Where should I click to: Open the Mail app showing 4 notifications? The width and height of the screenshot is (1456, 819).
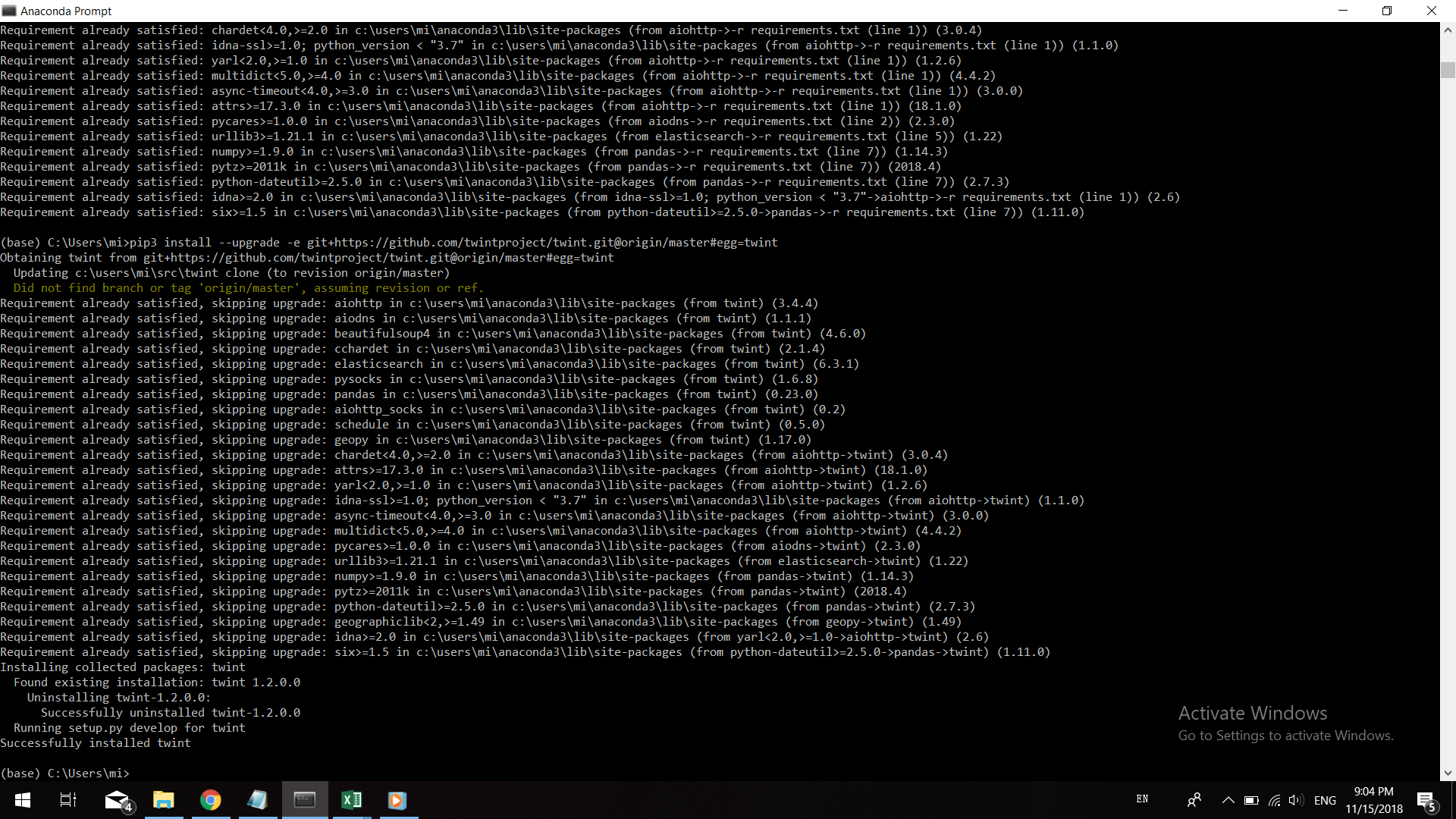118,800
